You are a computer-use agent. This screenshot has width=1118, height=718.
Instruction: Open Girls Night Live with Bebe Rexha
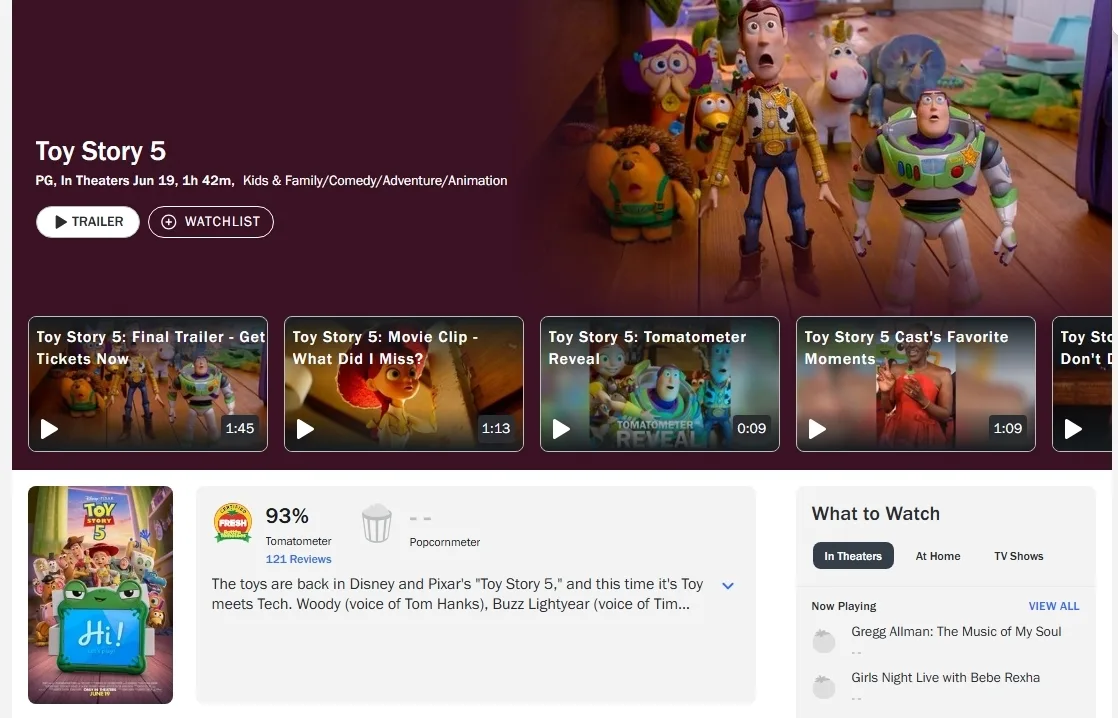tap(945, 678)
